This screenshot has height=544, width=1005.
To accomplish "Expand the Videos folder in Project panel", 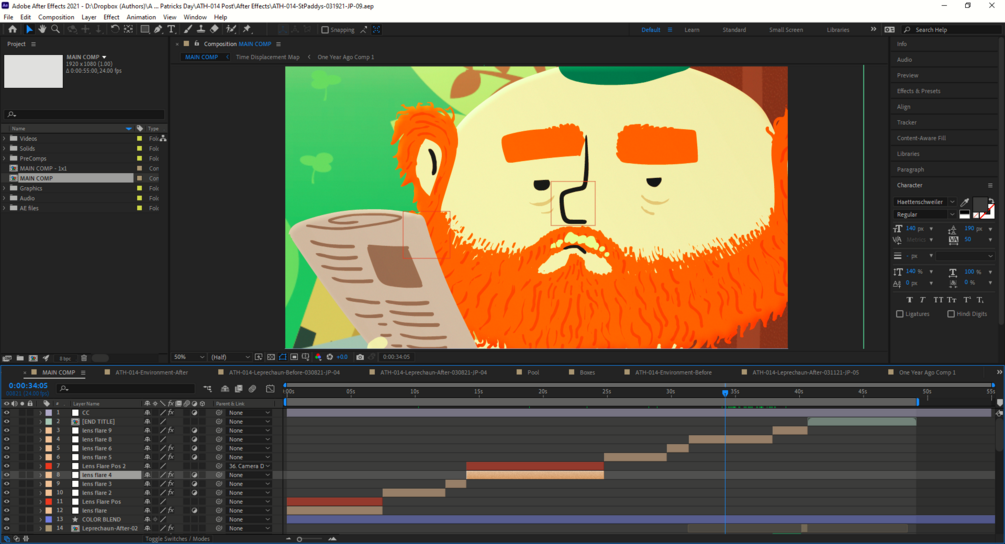I will click(4, 138).
